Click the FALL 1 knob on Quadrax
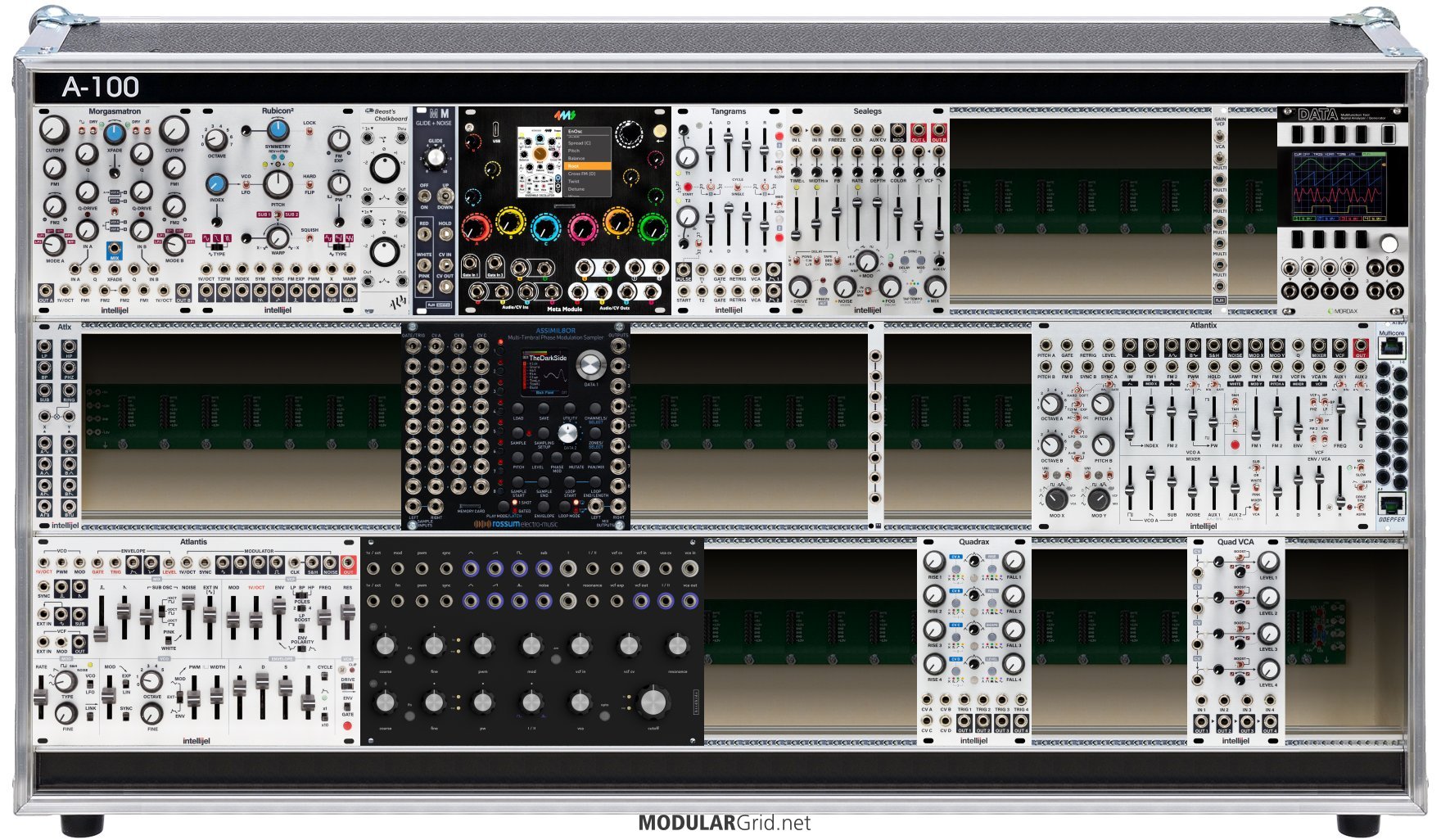The image size is (1450, 840). click(1013, 561)
